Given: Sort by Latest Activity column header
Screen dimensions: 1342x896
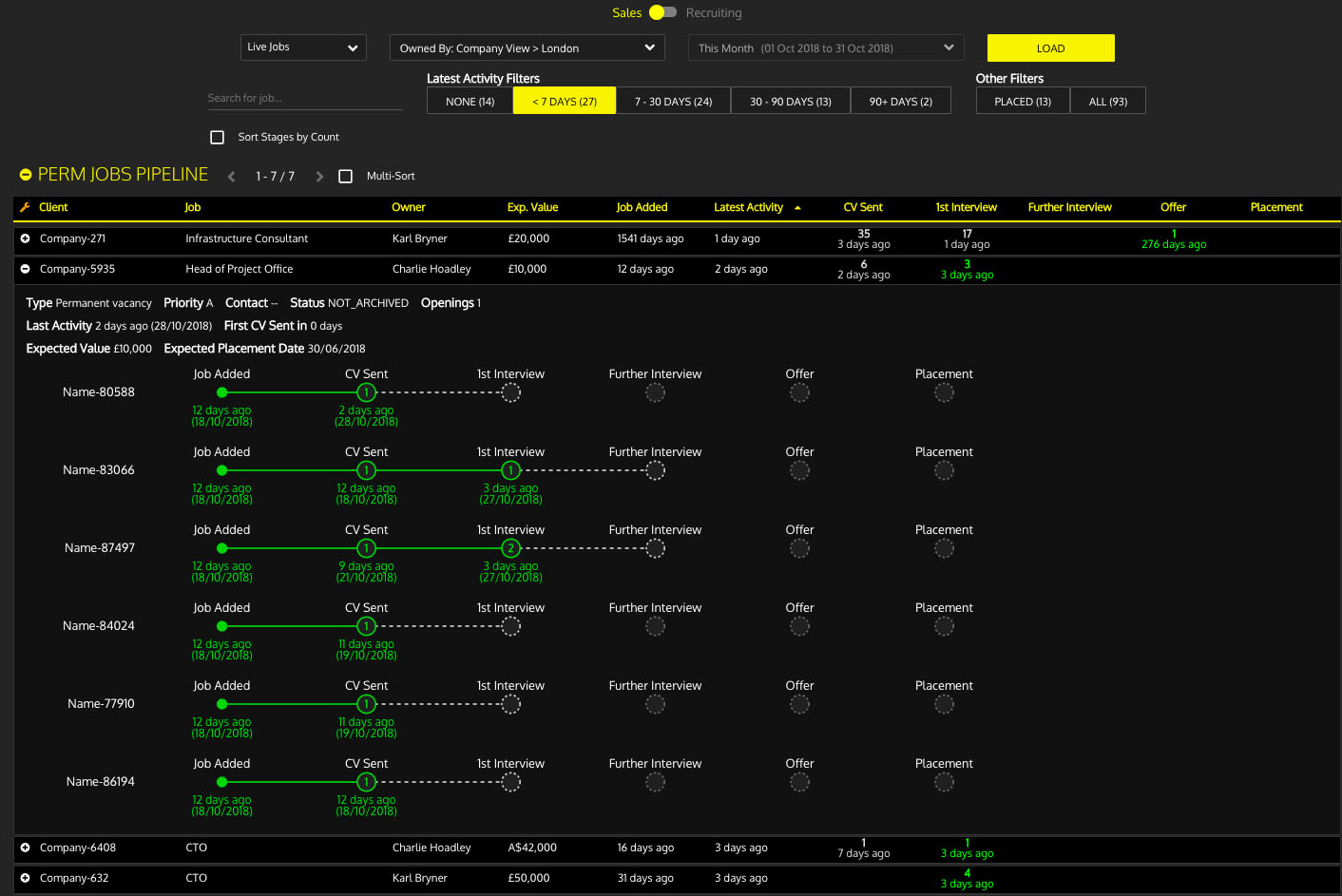Looking at the screenshot, I should tap(748, 207).
